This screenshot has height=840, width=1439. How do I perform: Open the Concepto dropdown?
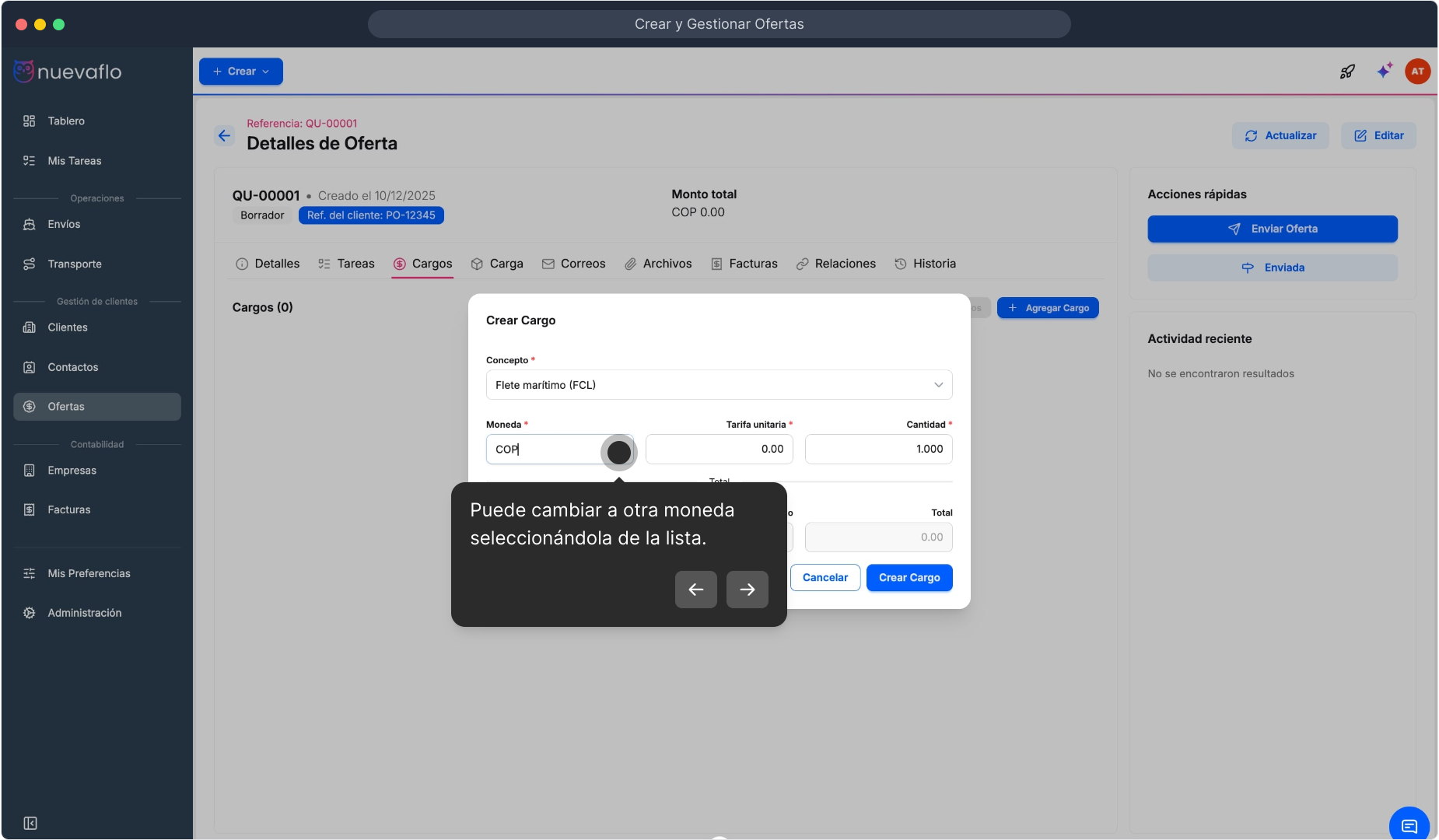pos(718,385)
